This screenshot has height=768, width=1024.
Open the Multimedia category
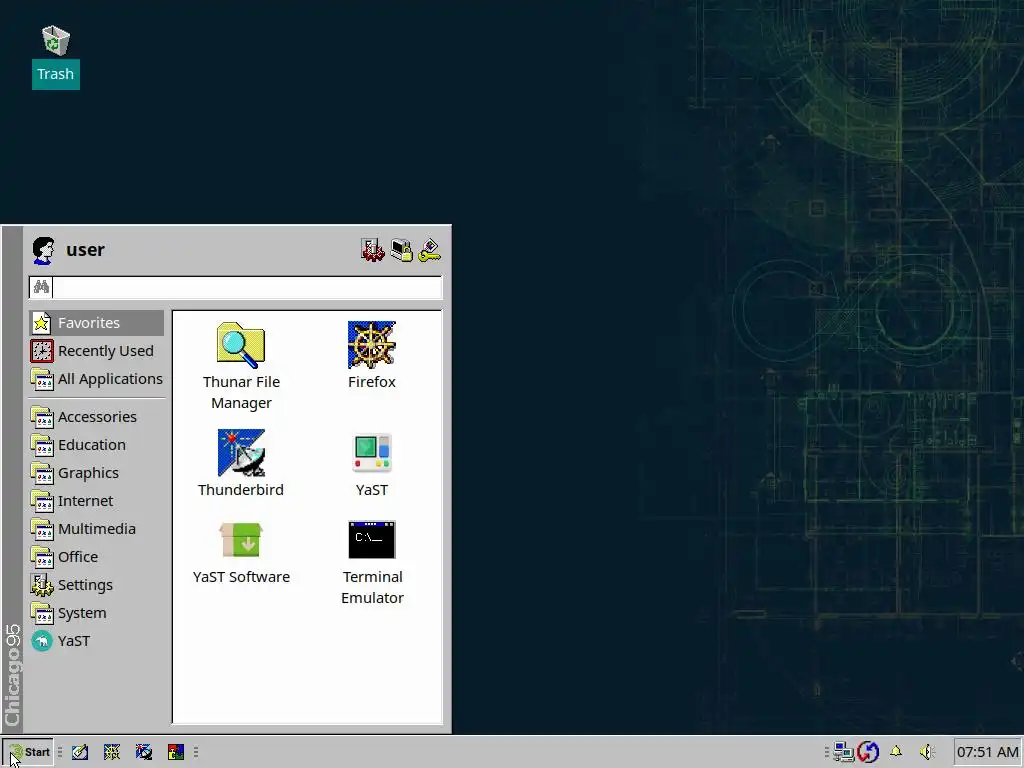point(96,529)
